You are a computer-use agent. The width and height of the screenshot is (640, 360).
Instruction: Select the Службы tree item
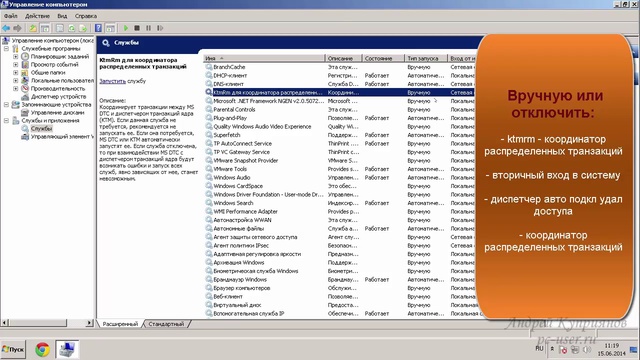41,129
